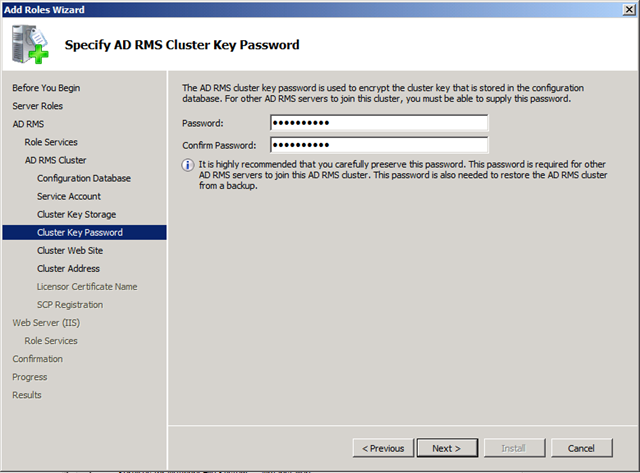Click the Add Roles Wizard title bar text

click(44, 9)
